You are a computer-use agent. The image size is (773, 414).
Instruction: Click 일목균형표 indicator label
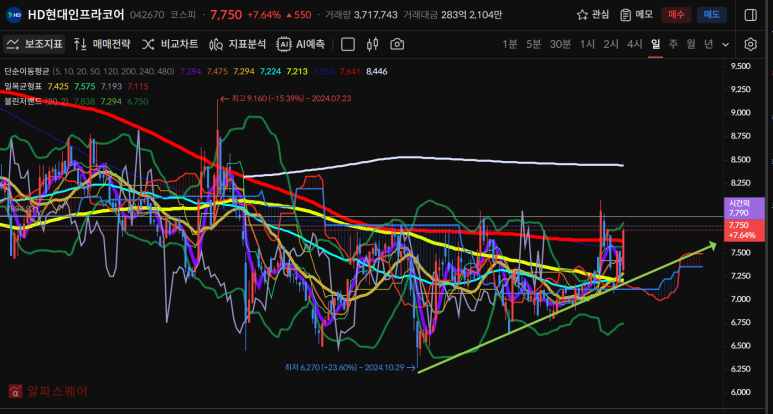pos(23,87)
